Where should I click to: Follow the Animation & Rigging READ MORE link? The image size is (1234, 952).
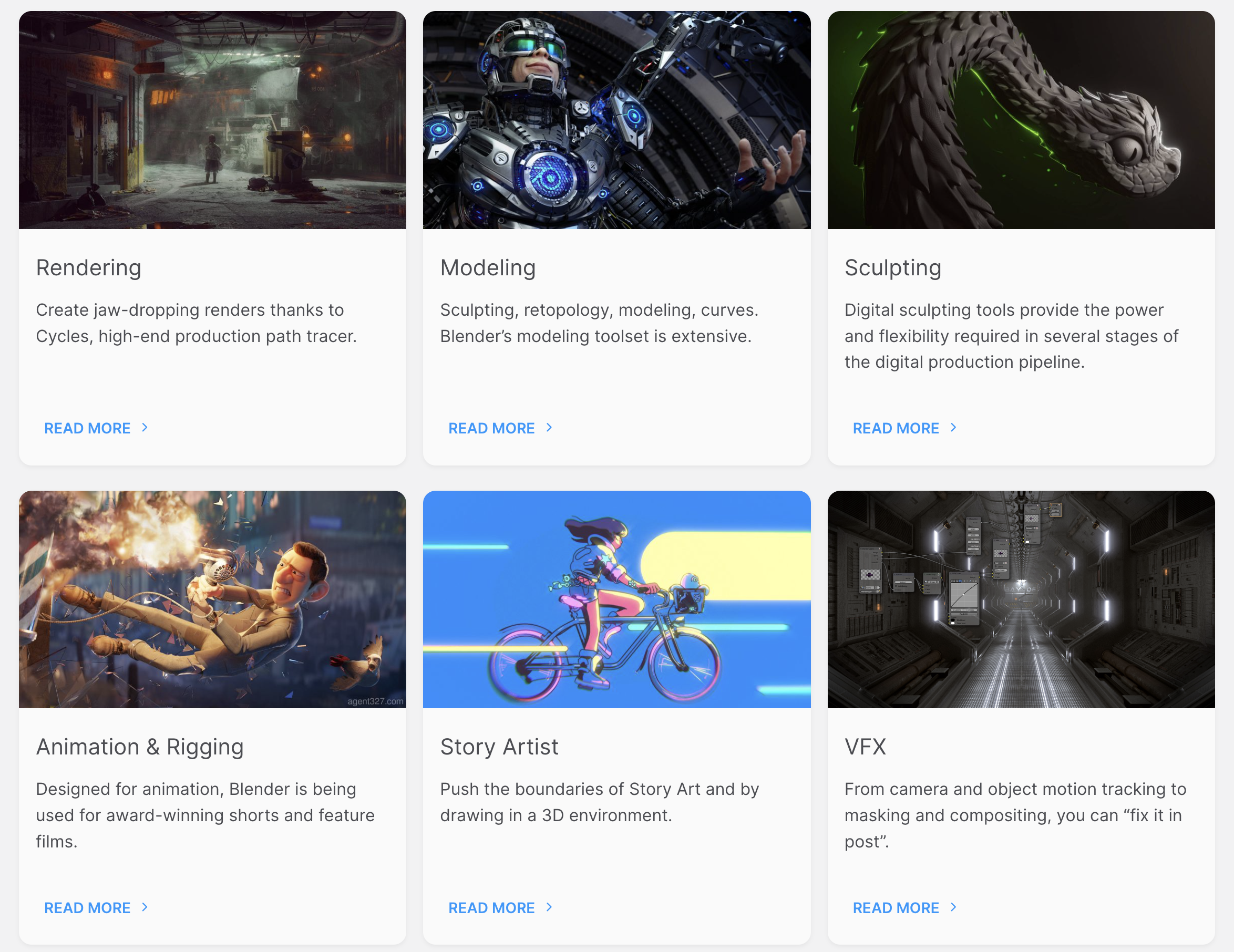pos(88,908)
